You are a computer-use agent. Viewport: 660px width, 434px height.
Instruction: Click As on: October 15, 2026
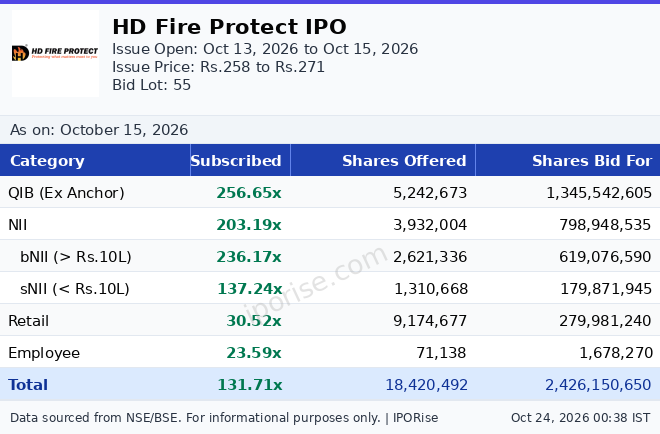point(99,130)
